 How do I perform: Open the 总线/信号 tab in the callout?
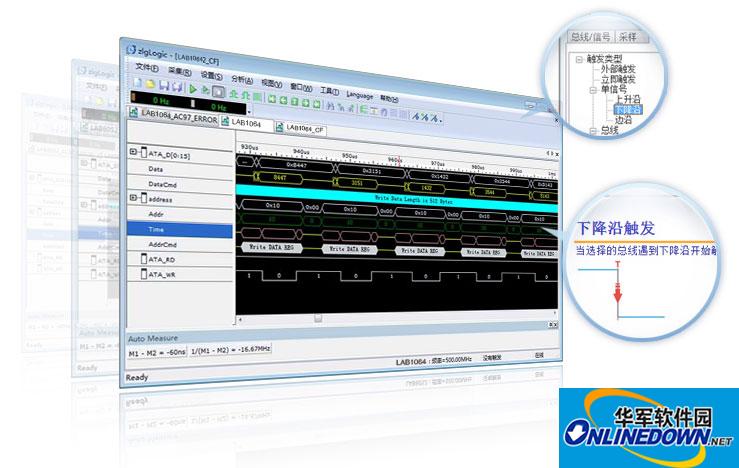point(590,37)
